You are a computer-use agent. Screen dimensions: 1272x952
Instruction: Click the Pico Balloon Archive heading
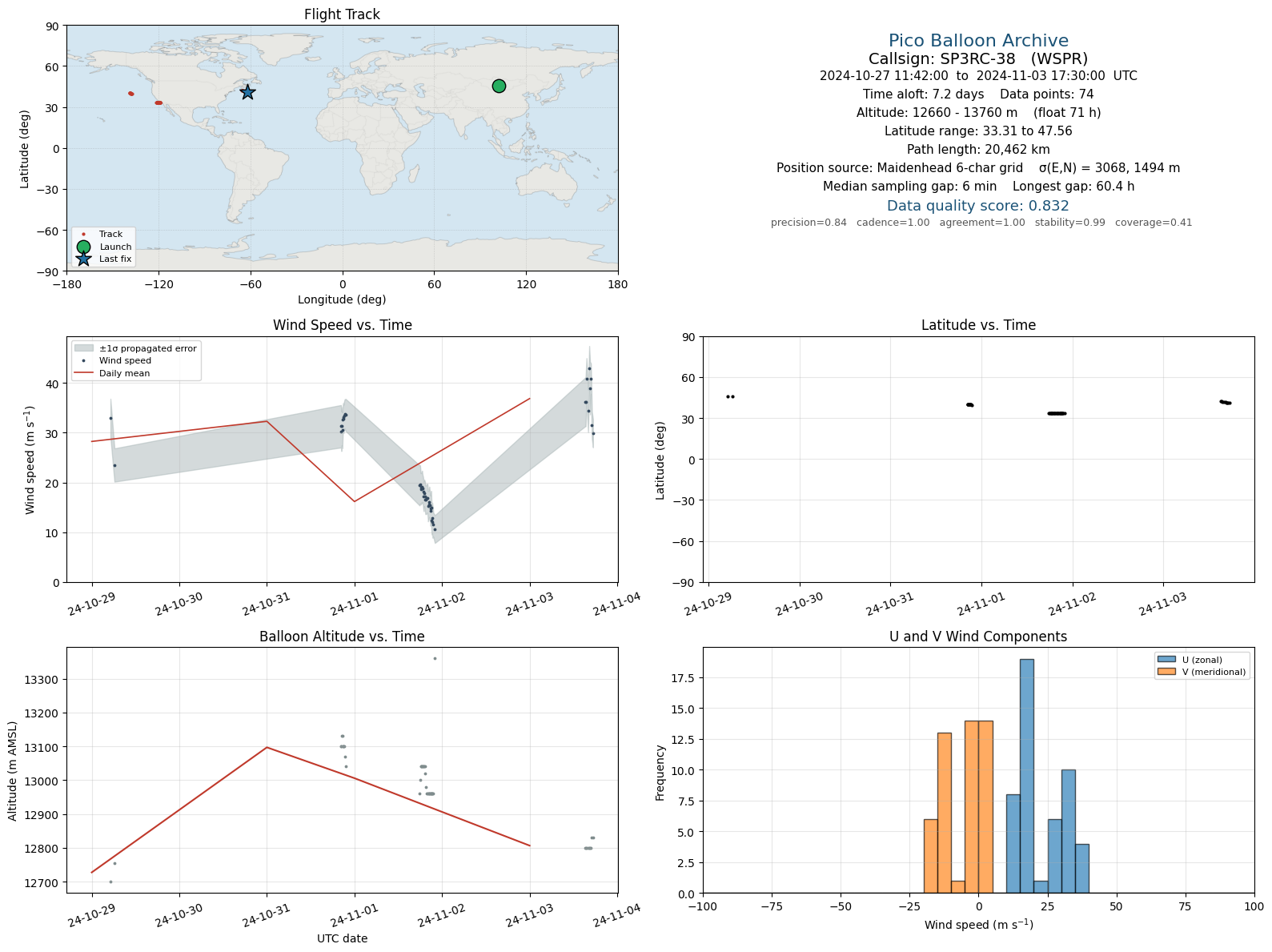coord(978,41)
